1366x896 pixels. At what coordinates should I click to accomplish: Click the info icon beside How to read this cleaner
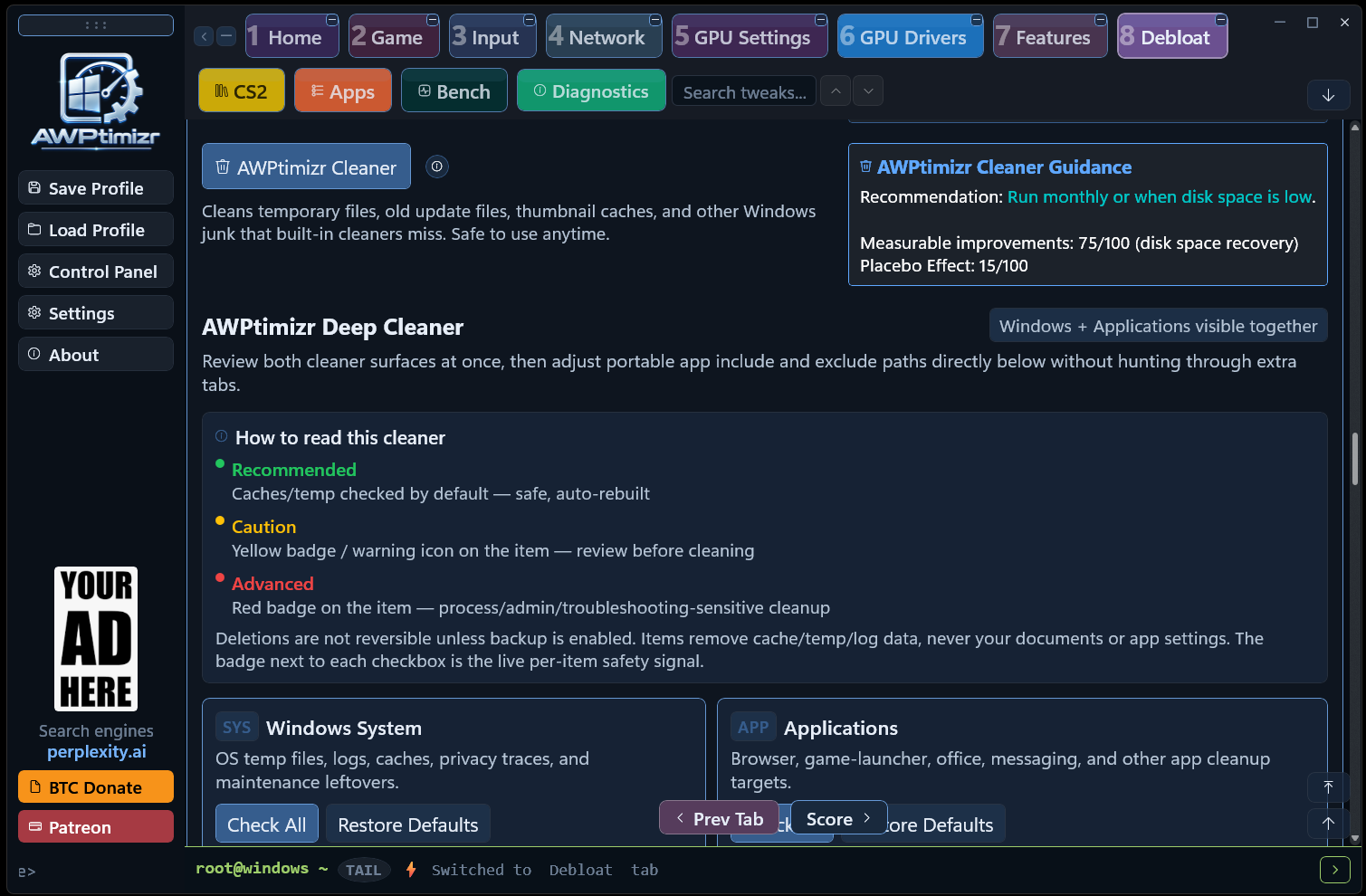pos(221,436)
